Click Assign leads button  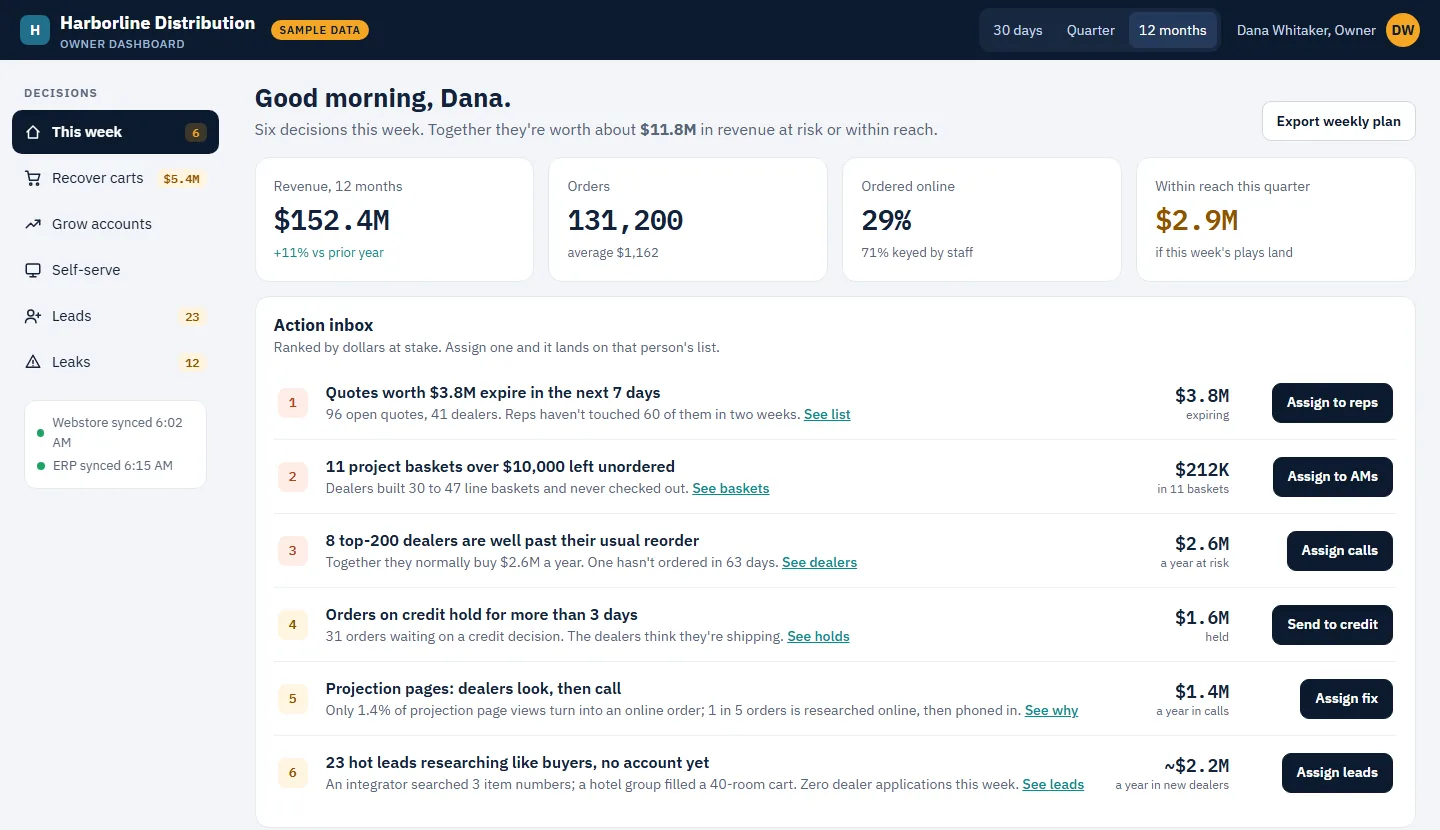click(1338, 773)
